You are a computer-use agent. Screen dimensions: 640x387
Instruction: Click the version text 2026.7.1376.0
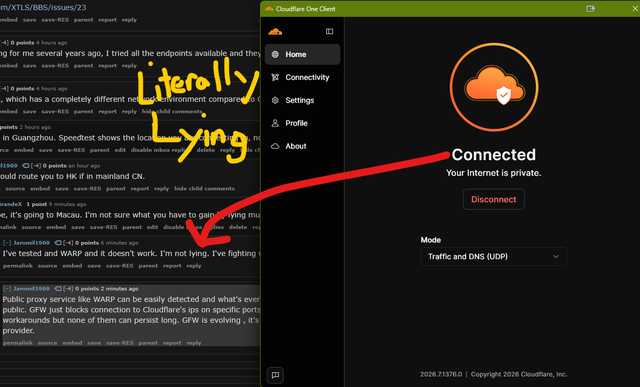[441, 374]
